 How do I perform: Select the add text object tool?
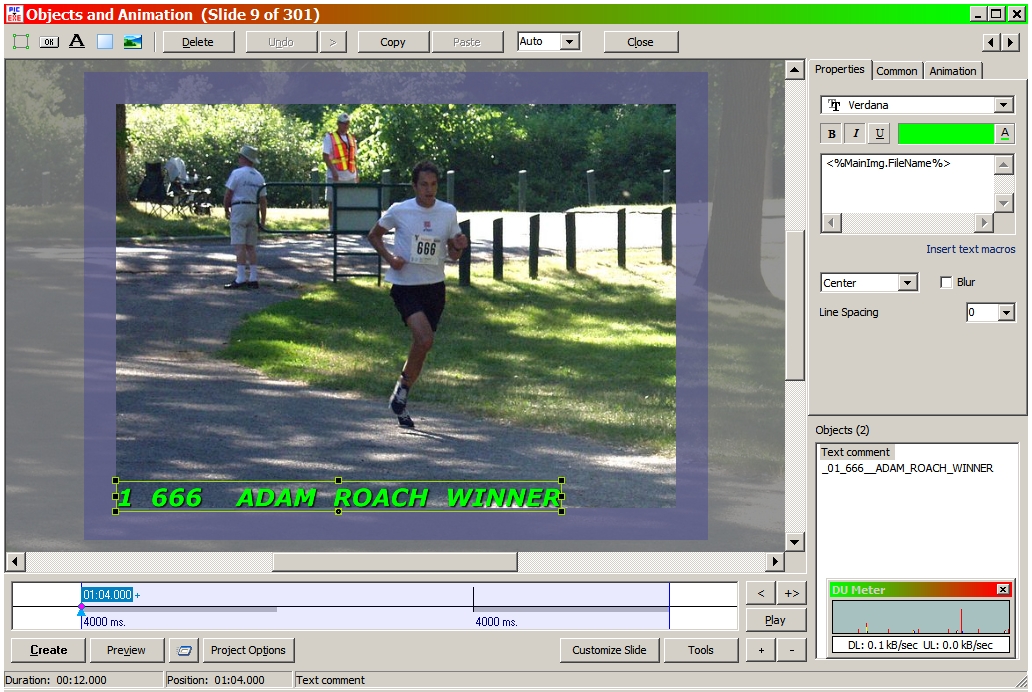click(77, 42)
